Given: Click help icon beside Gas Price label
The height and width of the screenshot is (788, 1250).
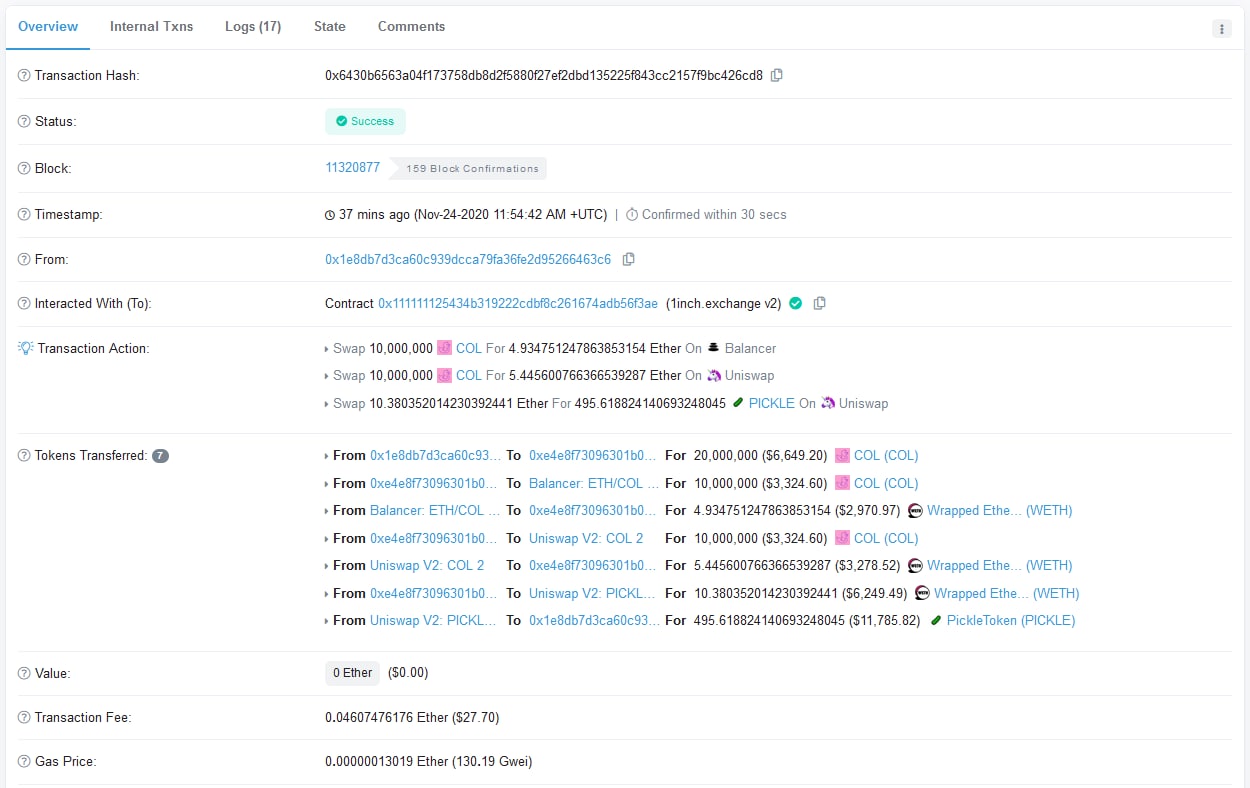Looking at the screenshot, I should pos(24,762).
